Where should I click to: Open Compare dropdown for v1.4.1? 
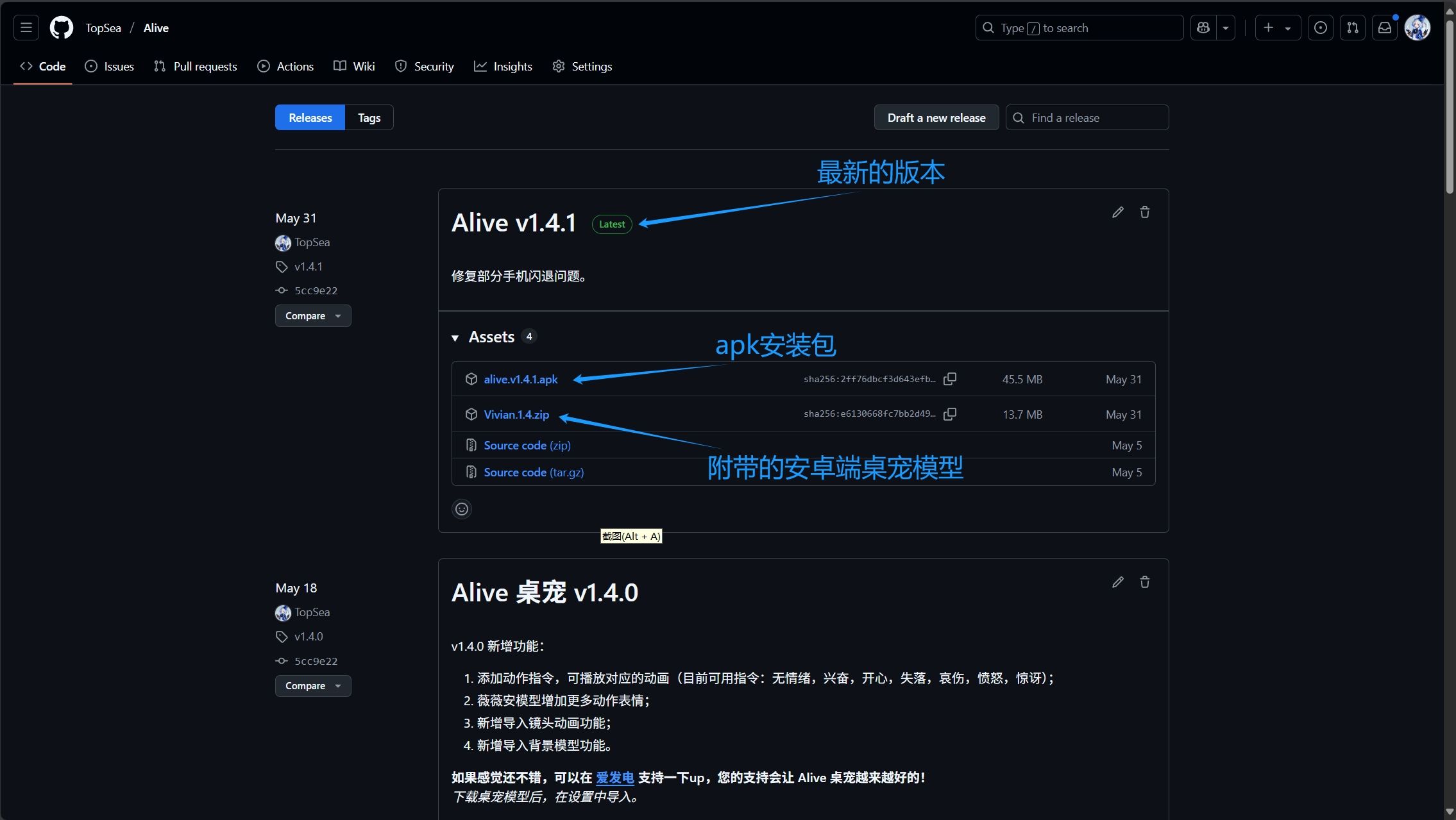click(313, 316)
